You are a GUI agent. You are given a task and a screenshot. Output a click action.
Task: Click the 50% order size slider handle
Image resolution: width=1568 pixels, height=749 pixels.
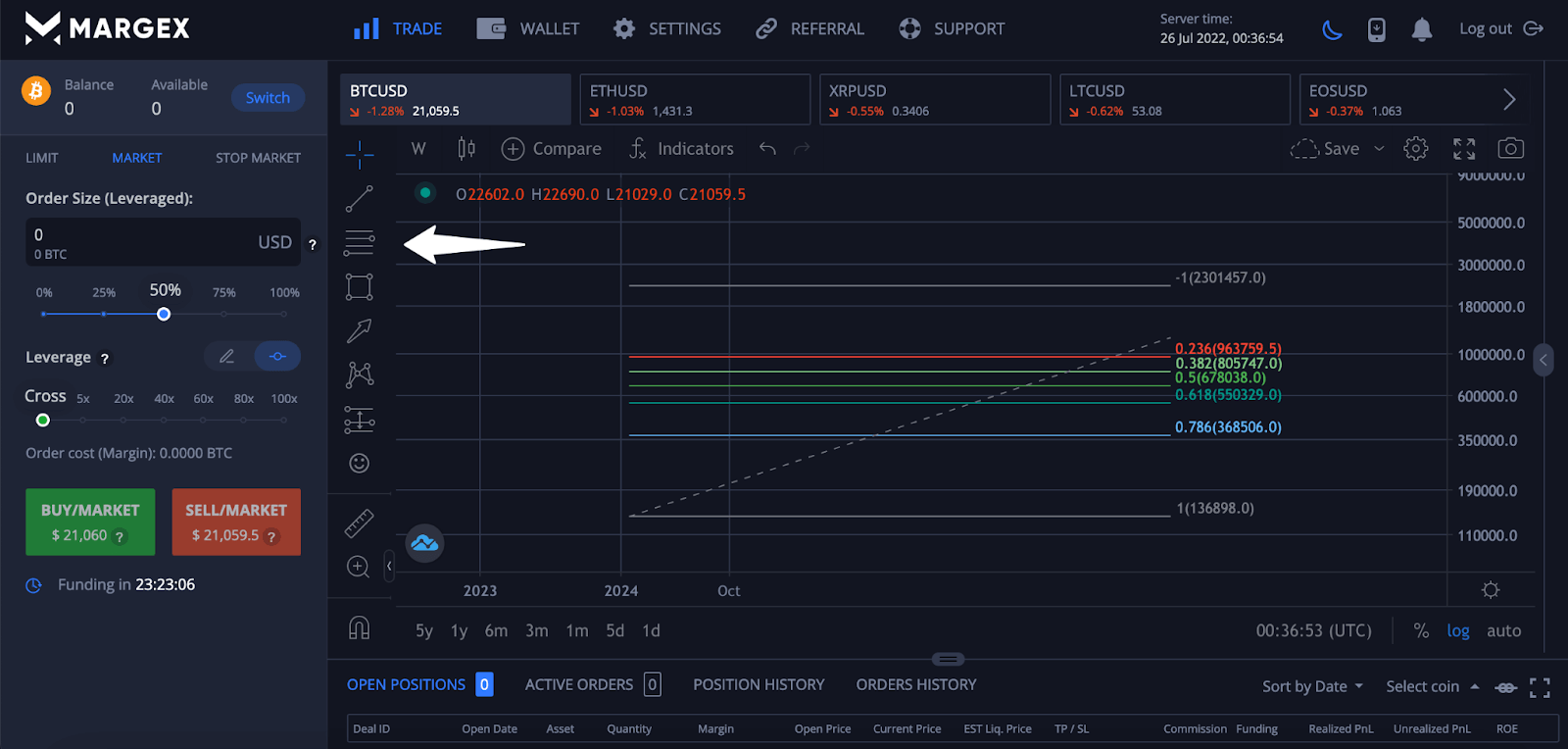point(164,314)
